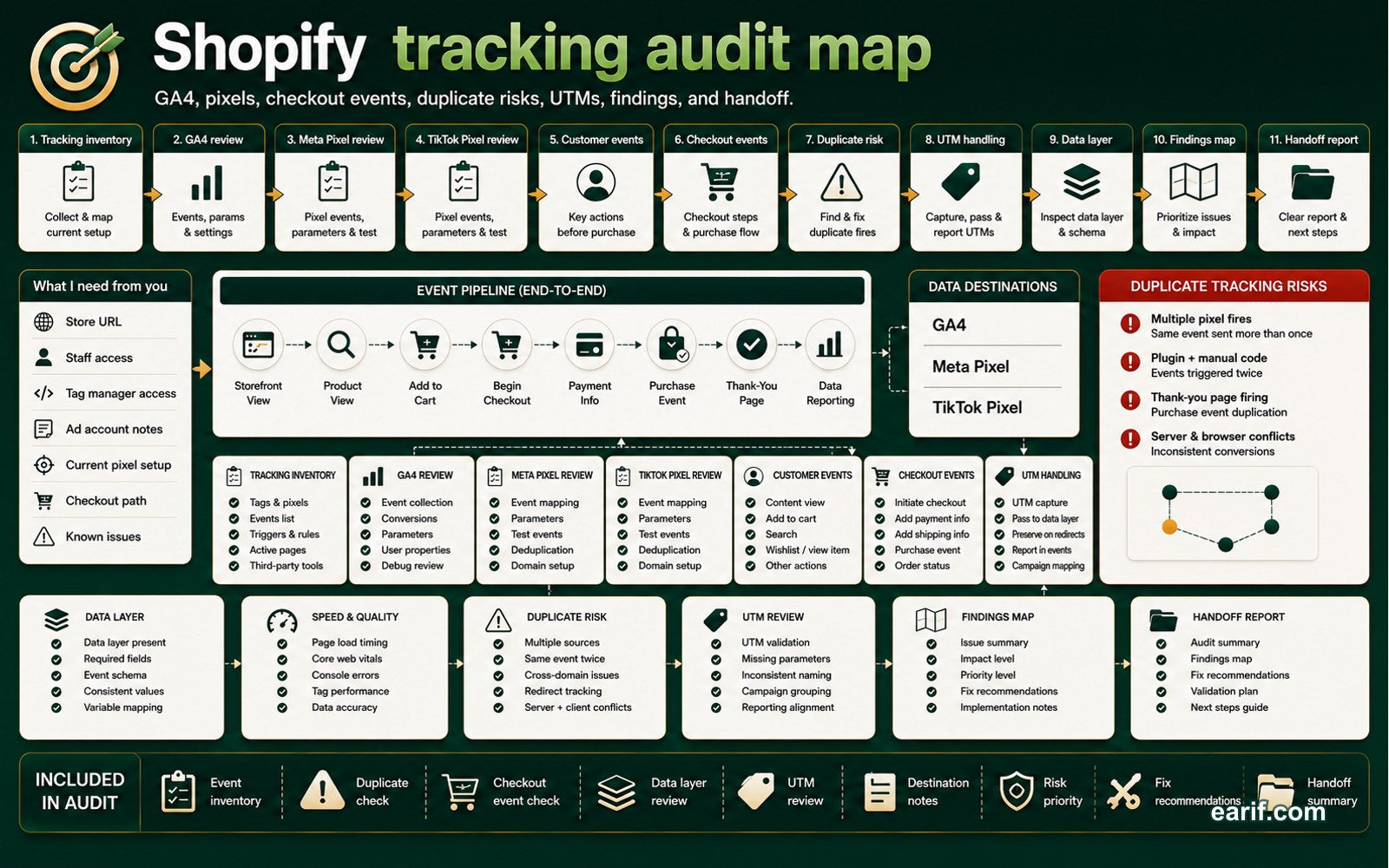The image size is (1389, 868).
Task: Click the folder icon in Handoff report card
Action: (1312, 182)
